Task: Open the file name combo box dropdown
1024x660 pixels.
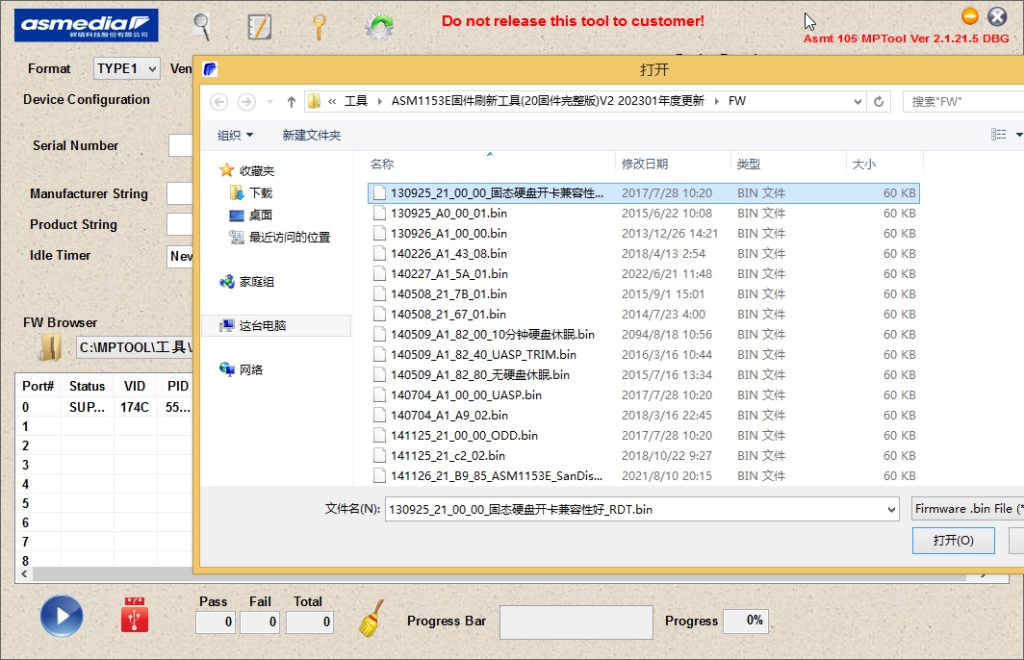Action: [891, 509]
